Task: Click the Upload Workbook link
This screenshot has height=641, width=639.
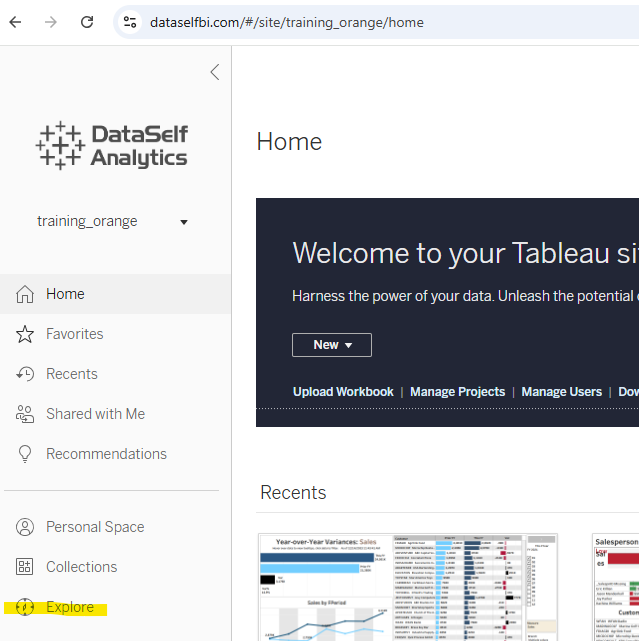Action: click(x=343, y=392)
